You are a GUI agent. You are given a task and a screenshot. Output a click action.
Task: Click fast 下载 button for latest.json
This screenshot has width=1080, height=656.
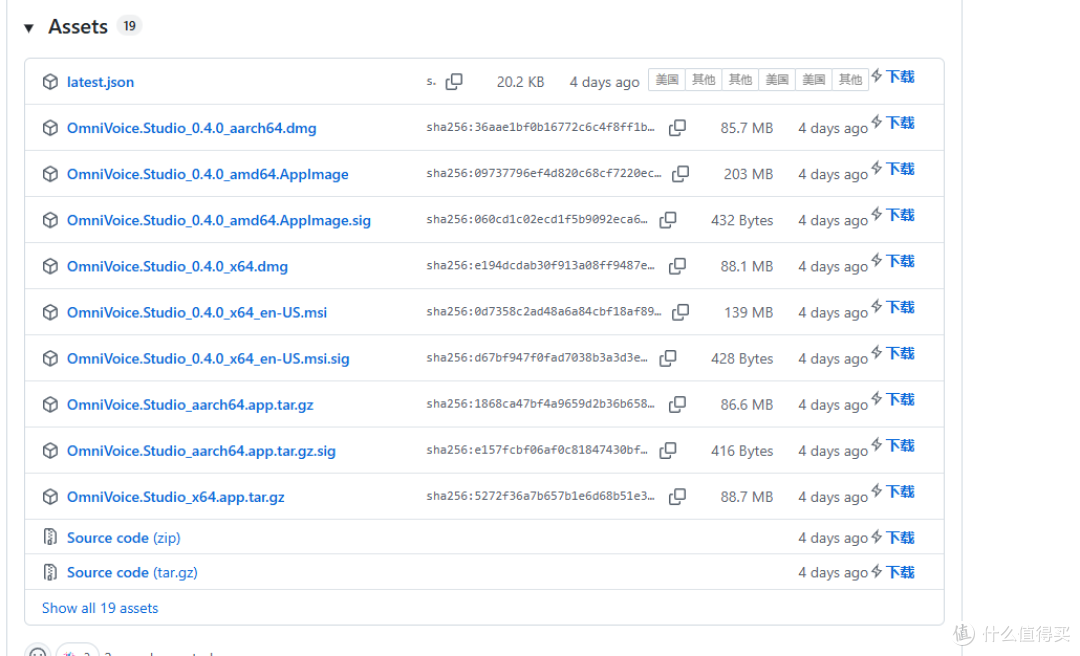(x=893, y=76)
